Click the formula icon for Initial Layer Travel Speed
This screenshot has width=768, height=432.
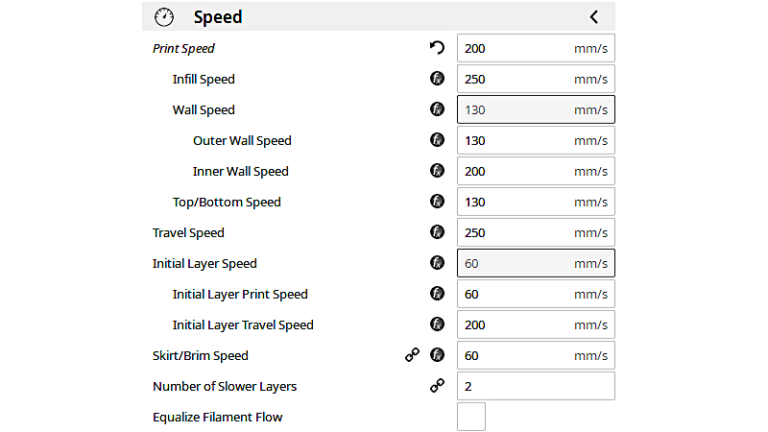click(436, 325)
